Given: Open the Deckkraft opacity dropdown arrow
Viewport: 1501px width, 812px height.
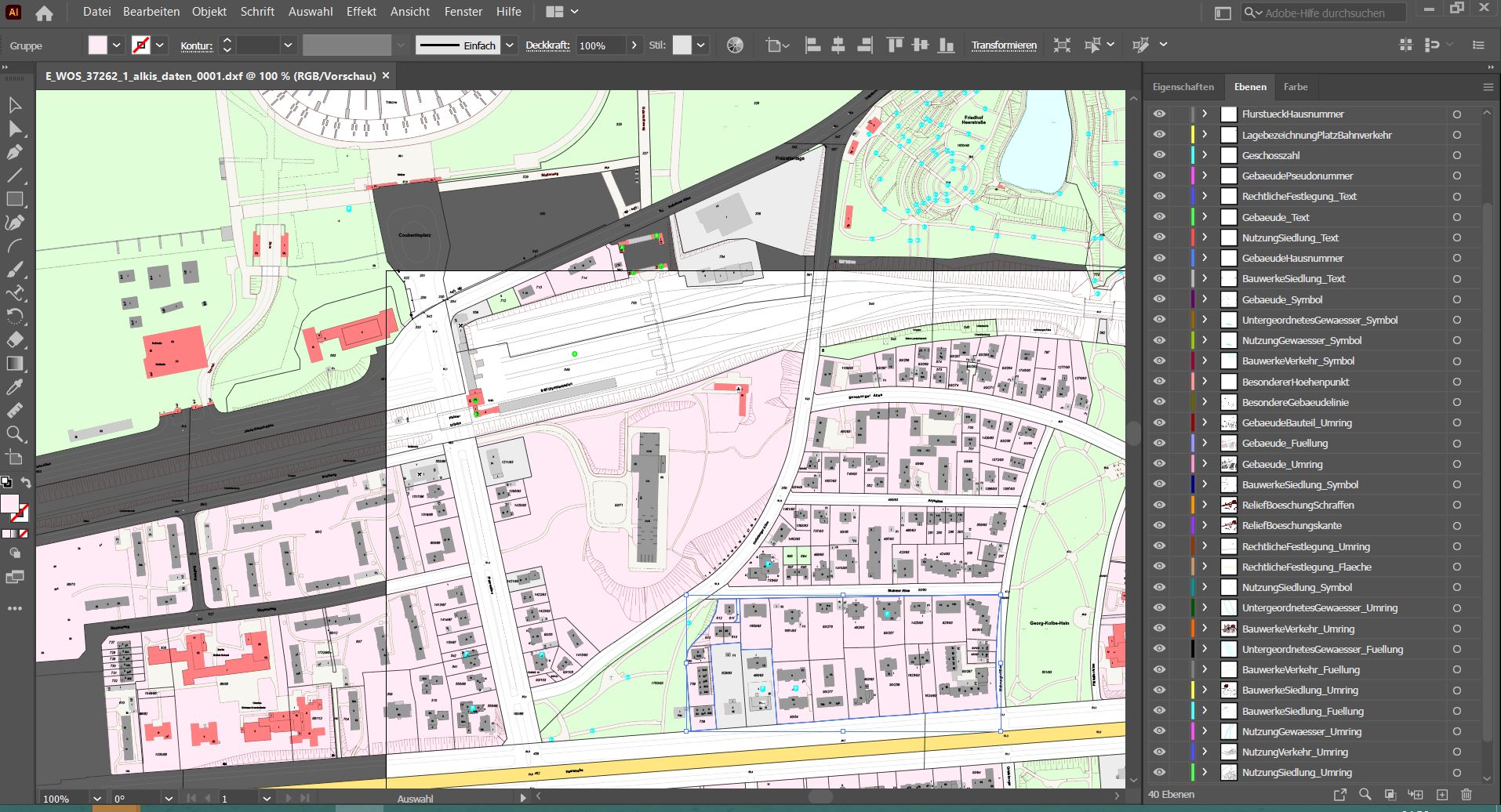Looking at the screenshot, I should coord(634,45).
